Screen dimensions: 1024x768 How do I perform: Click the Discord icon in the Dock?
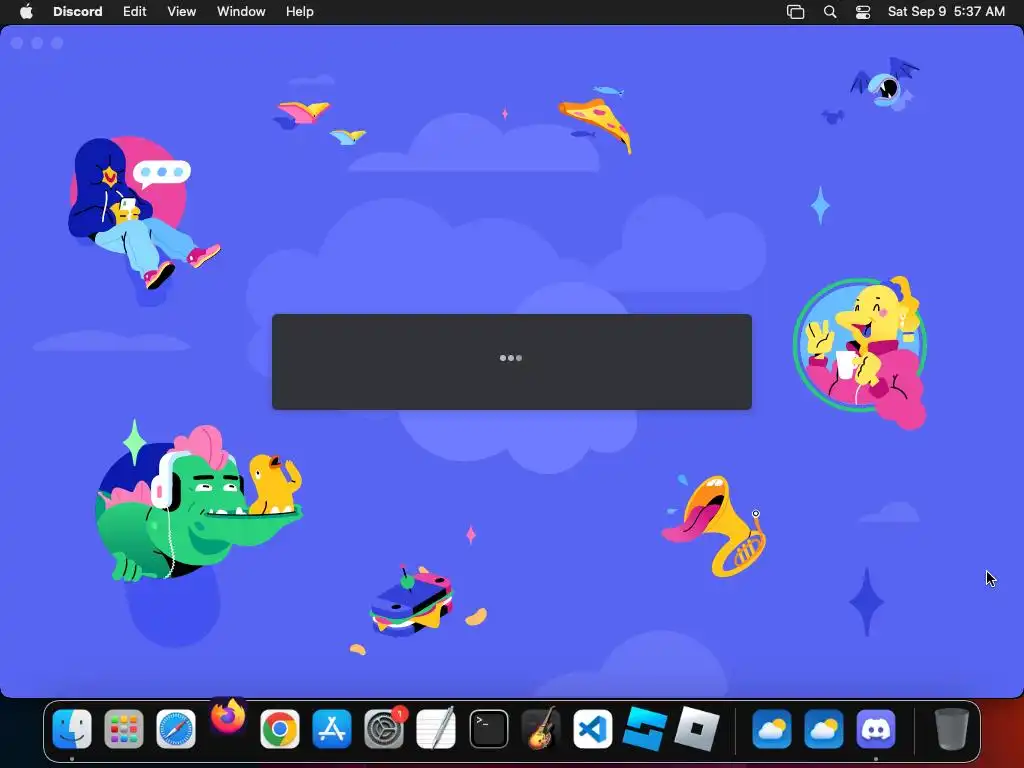(x=876, y=729)
